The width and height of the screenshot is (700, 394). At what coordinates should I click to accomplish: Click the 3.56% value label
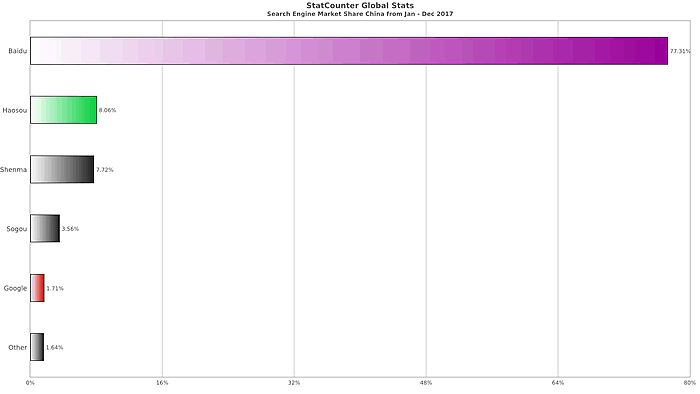70,229
